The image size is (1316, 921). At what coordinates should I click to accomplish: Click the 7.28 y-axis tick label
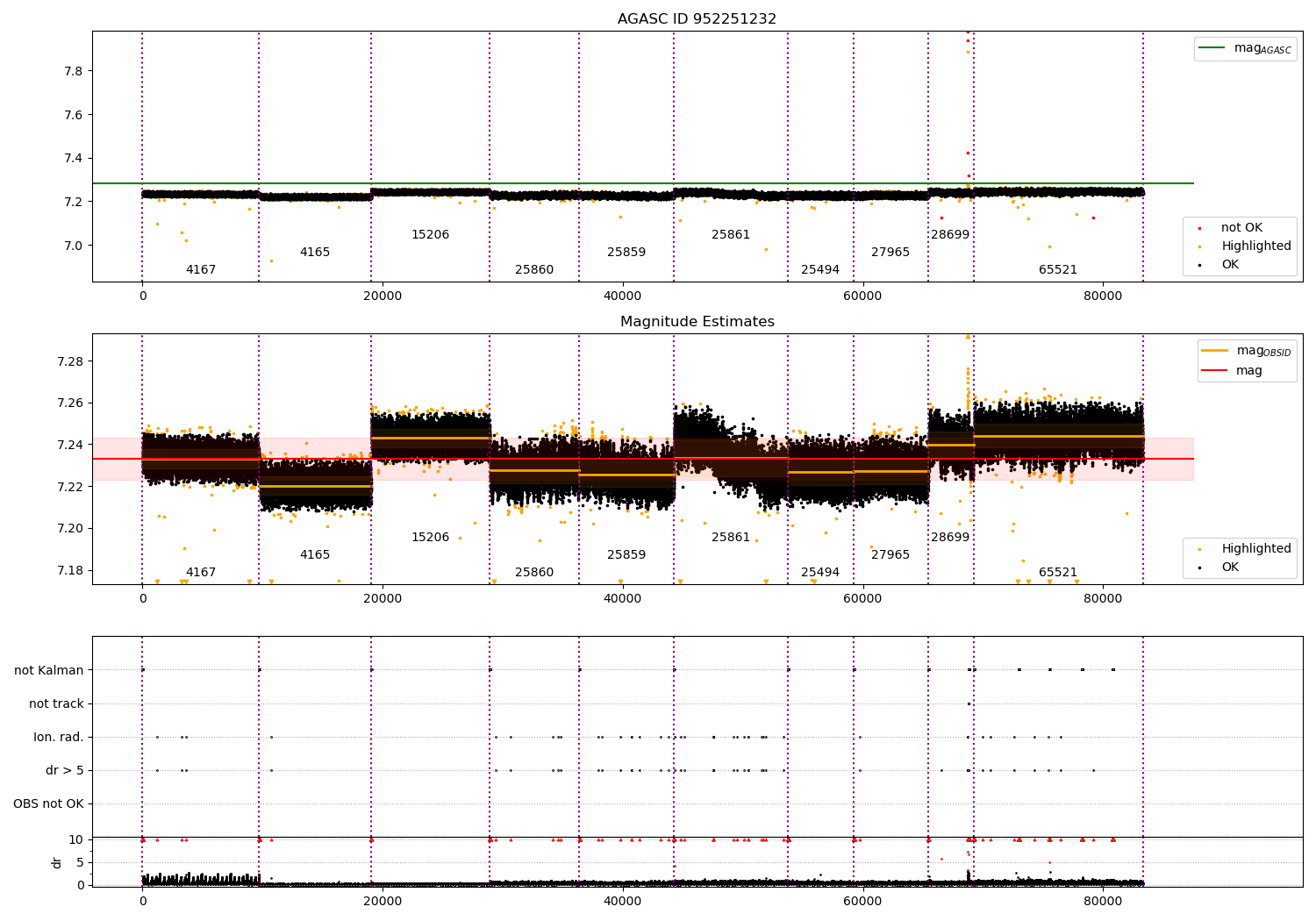71,361
